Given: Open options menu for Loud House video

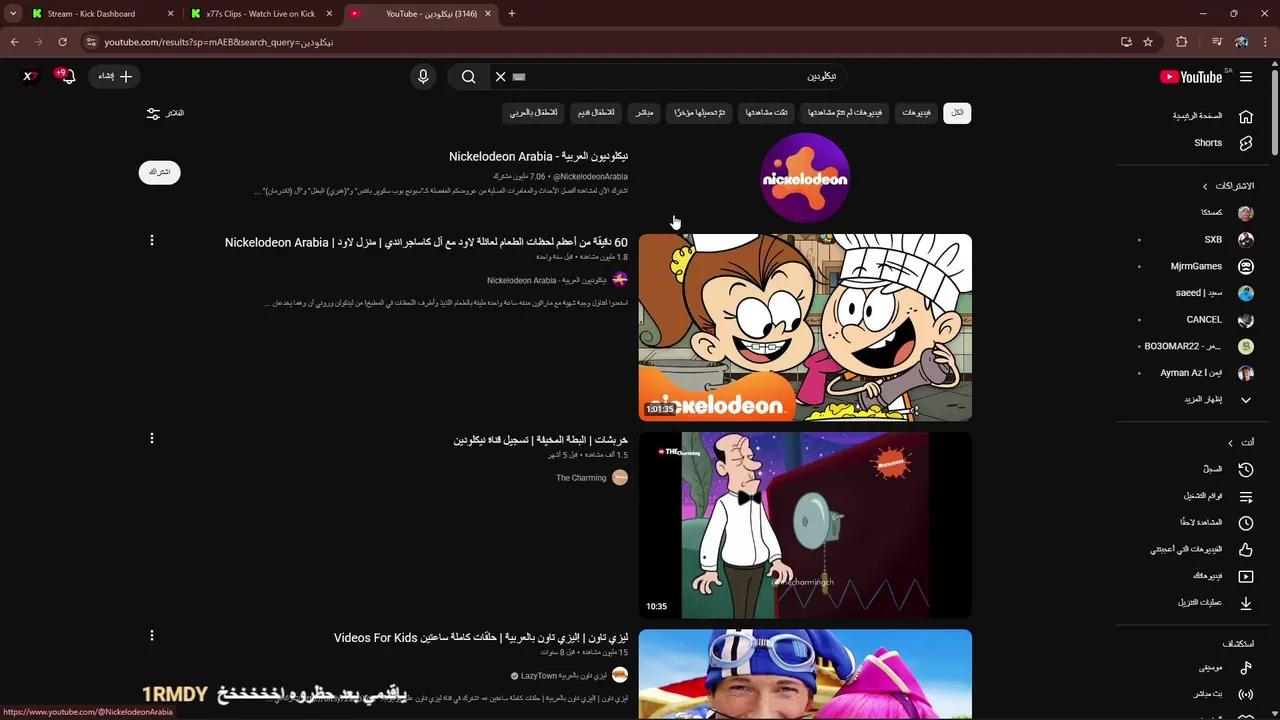Looking at the screenshot, I should (x=152, y=240).
